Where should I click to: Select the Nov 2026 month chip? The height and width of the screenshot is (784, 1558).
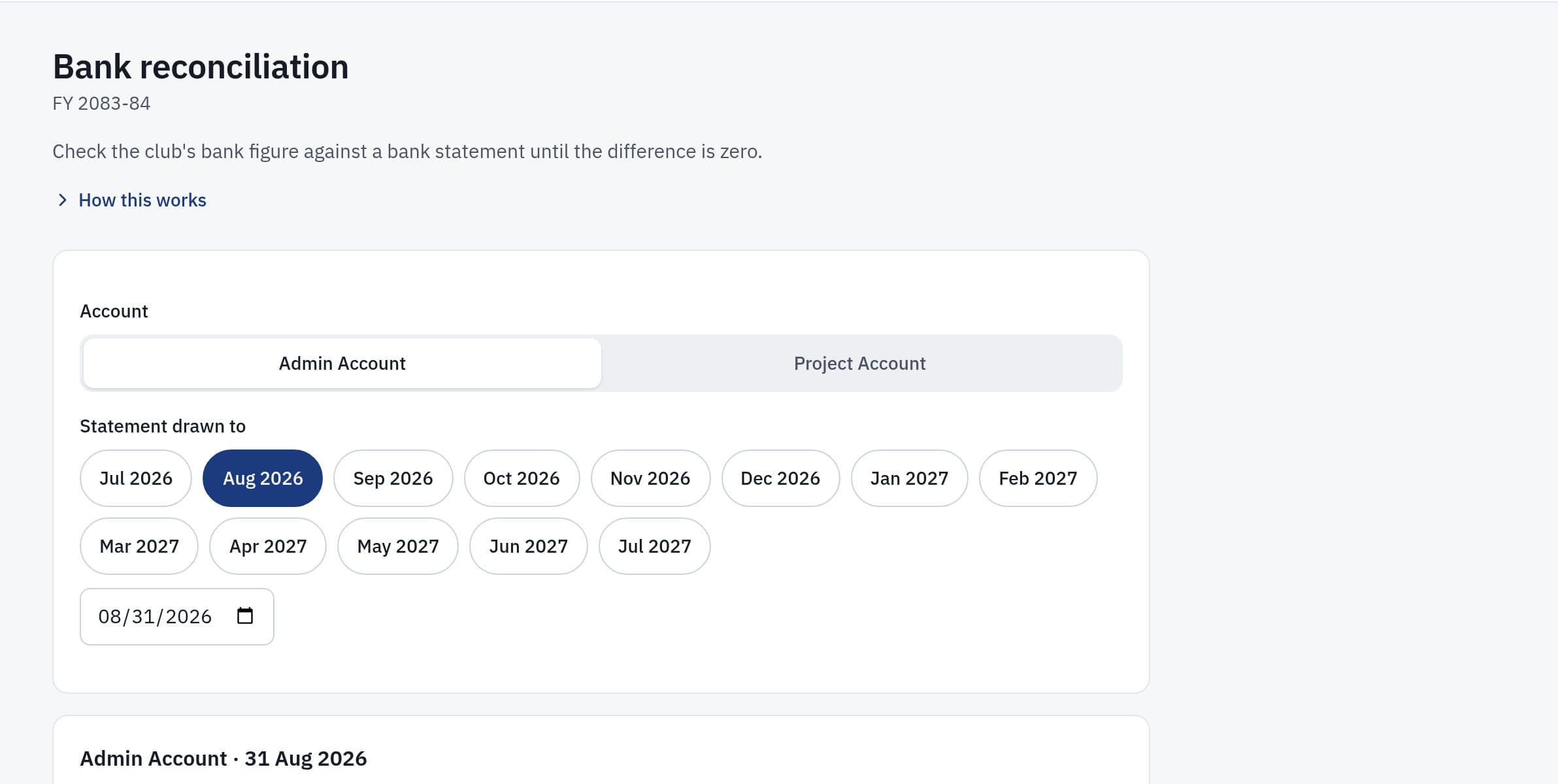650,478
